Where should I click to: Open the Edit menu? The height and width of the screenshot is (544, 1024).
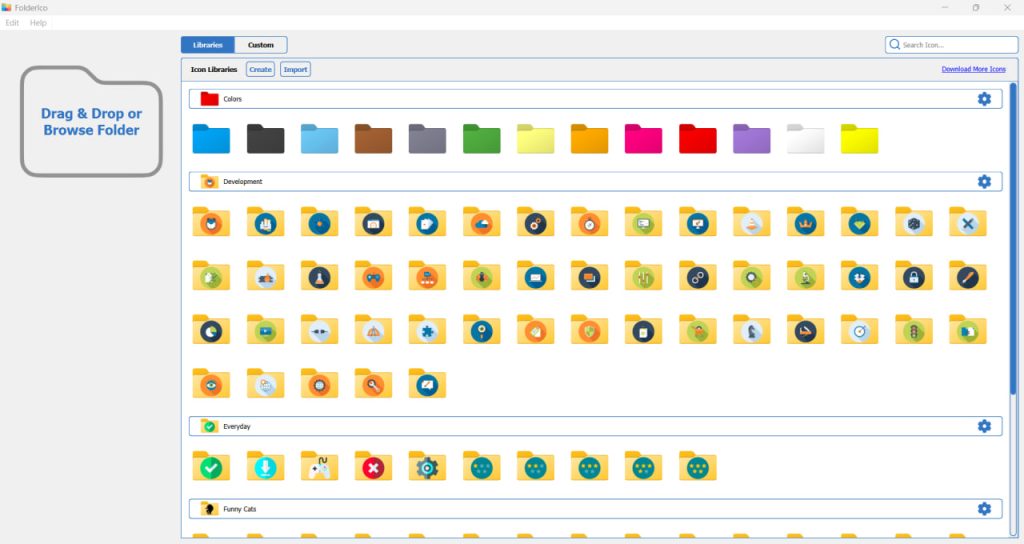pos(13,22)
